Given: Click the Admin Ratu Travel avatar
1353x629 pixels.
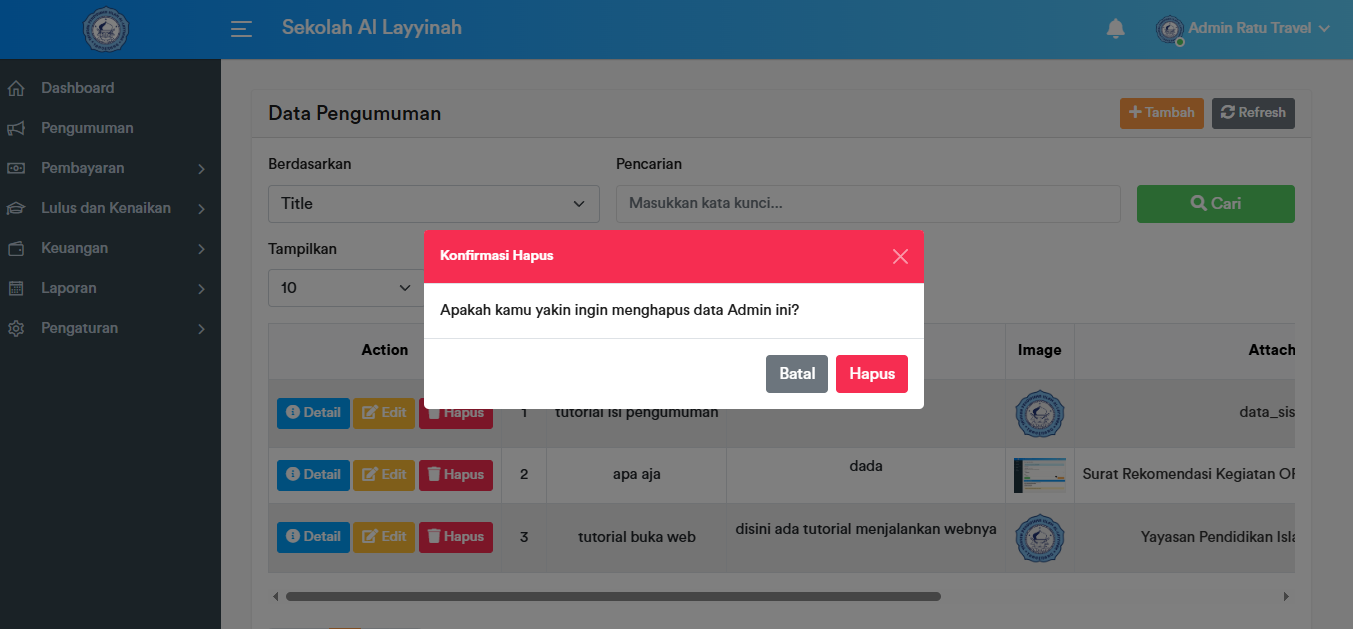Looking at the screenshot, I should [x=1169, y=29].
